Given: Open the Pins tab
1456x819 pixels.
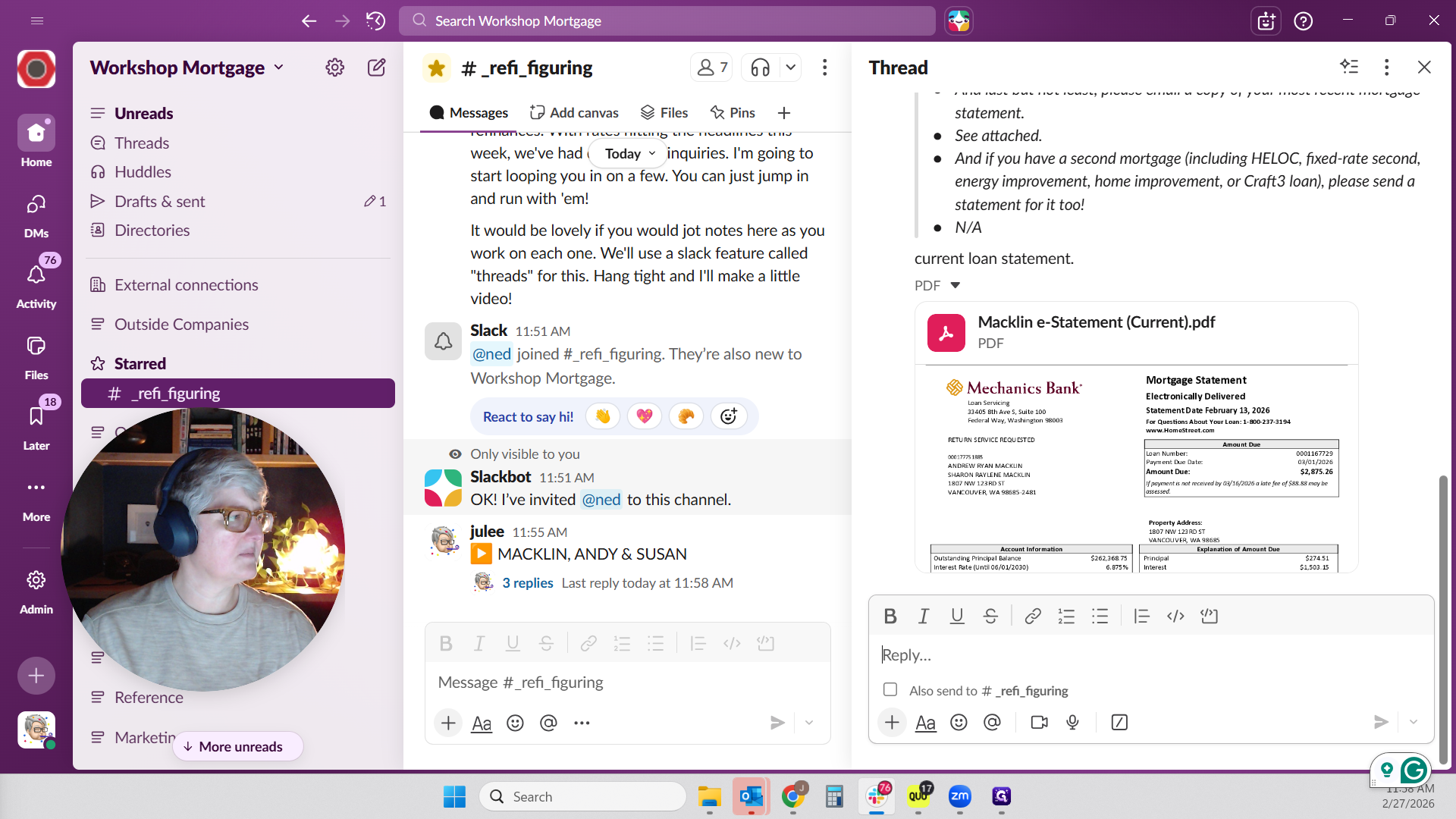Looking at the screenshot, I should click(x=732, y=112).
